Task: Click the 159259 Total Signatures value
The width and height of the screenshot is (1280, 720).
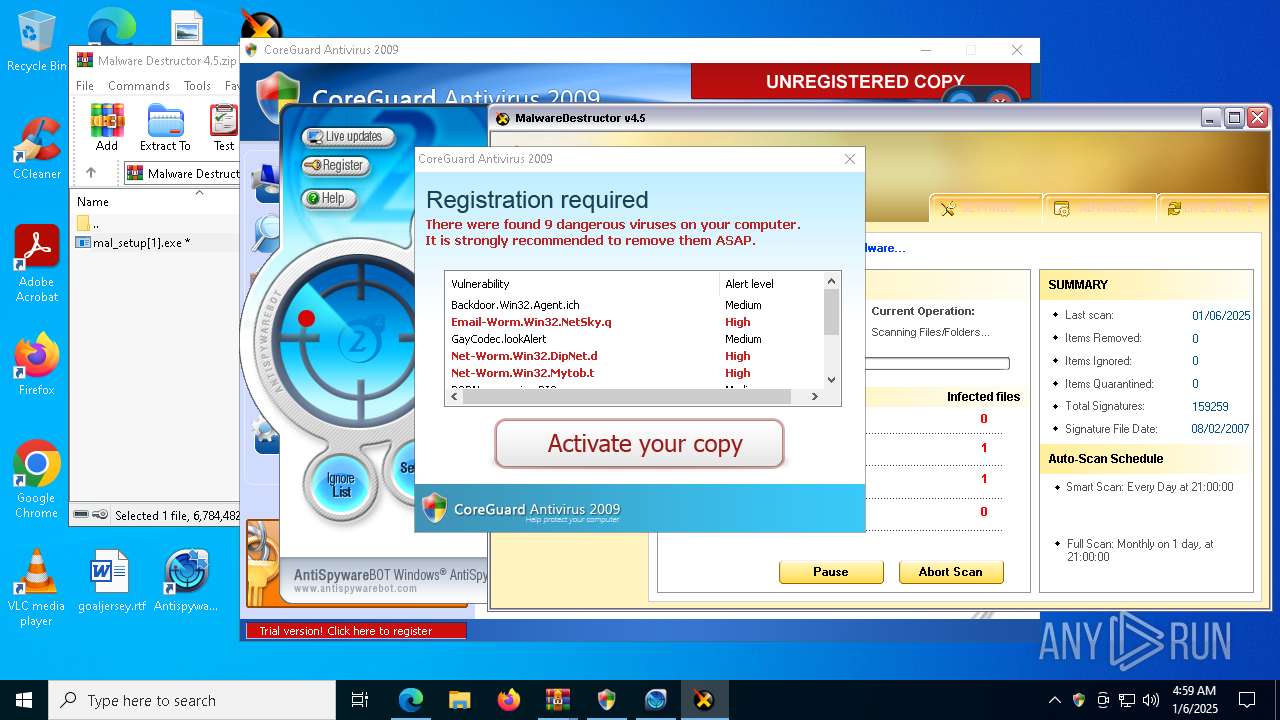Action: click(1210, 406)
